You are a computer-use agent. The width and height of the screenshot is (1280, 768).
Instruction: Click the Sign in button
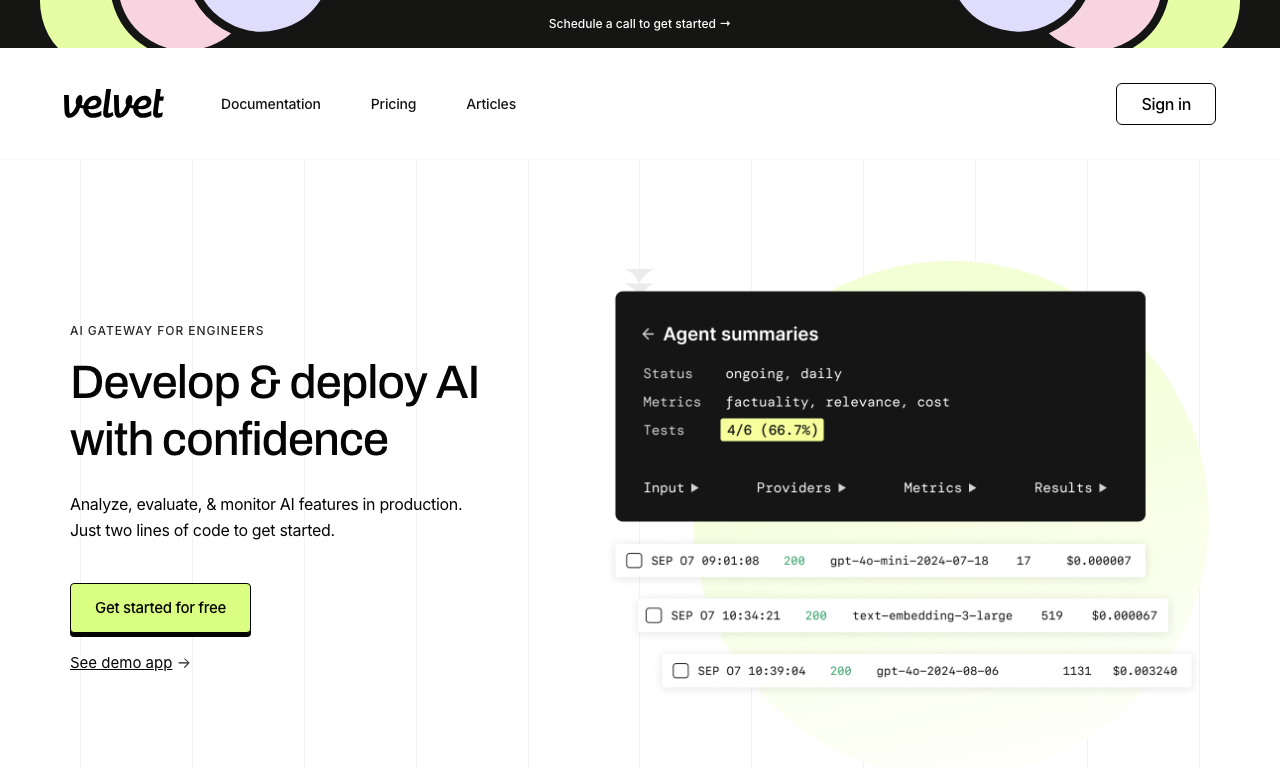pyautogui.click(x=1166, y=104)
